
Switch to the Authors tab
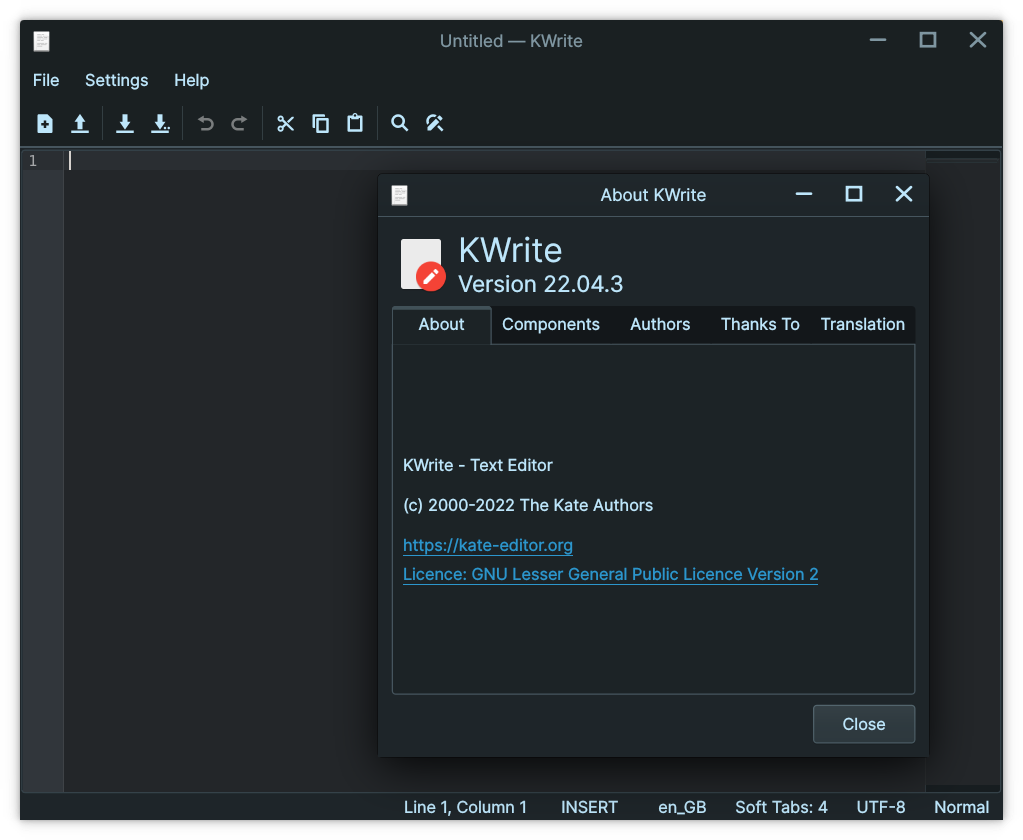[660, 325]
